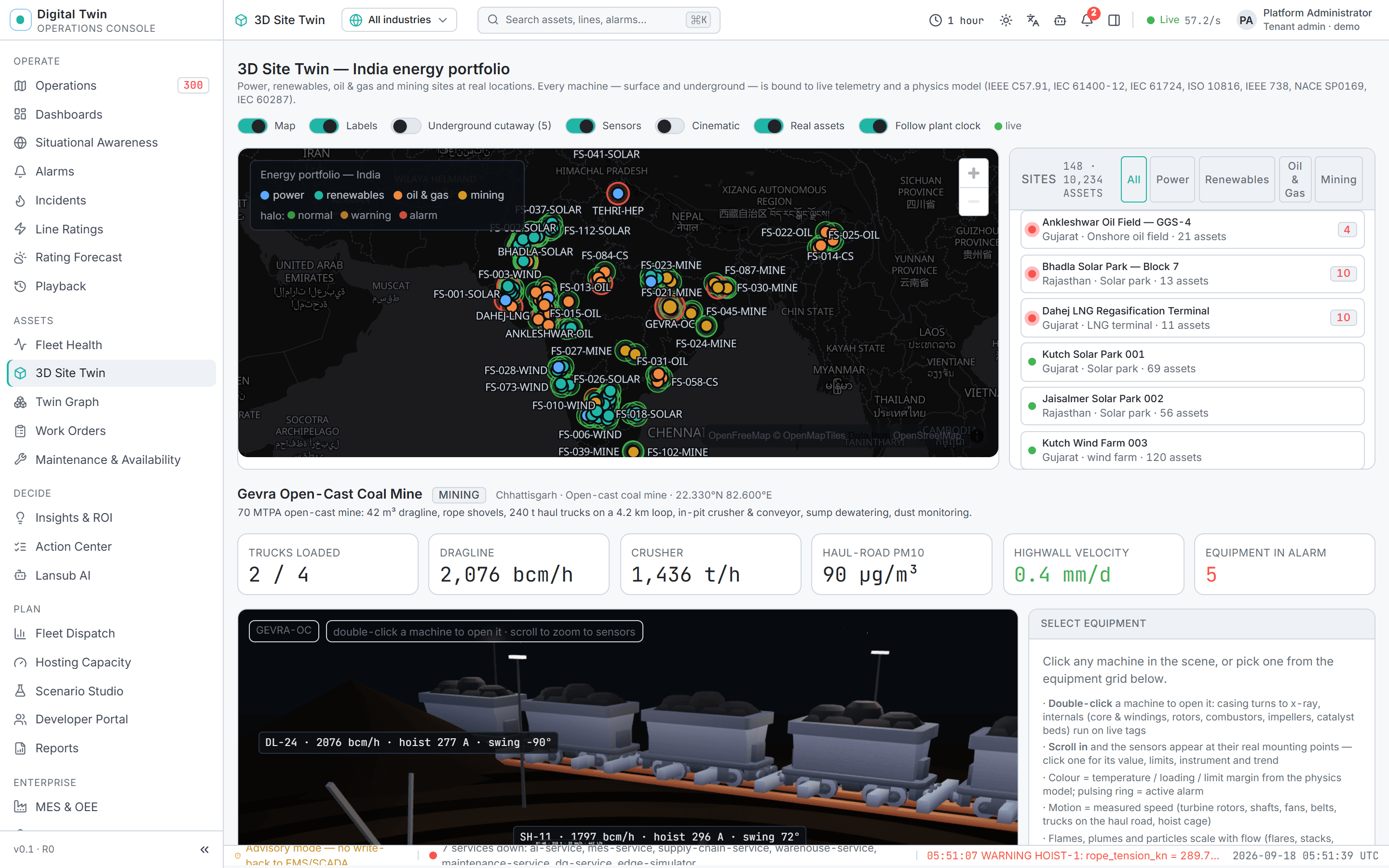Toggle the side panel layout icon

(1114, 20)
